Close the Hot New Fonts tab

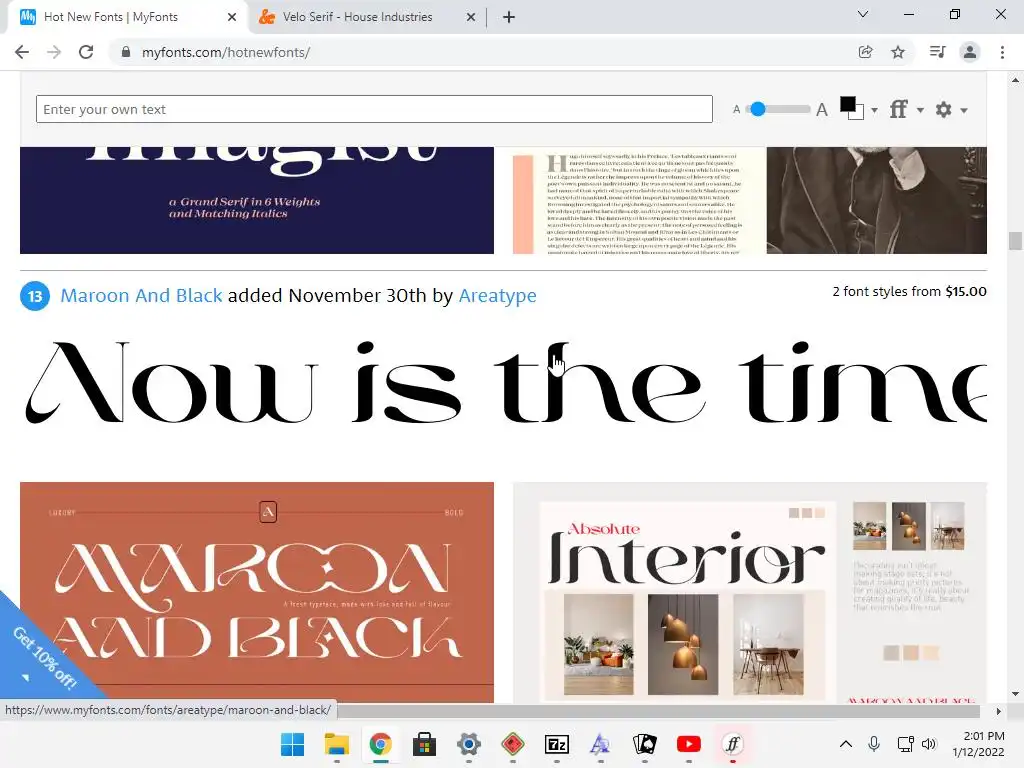[232, 17]
